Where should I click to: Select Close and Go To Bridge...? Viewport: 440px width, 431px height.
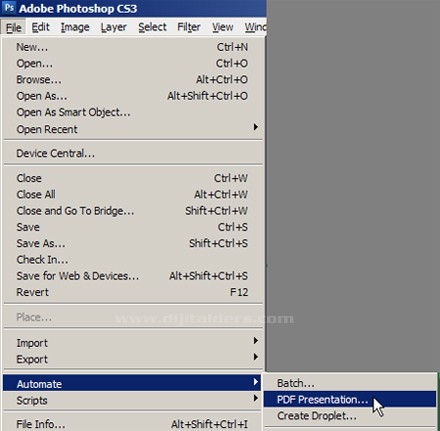pos(133,211)
